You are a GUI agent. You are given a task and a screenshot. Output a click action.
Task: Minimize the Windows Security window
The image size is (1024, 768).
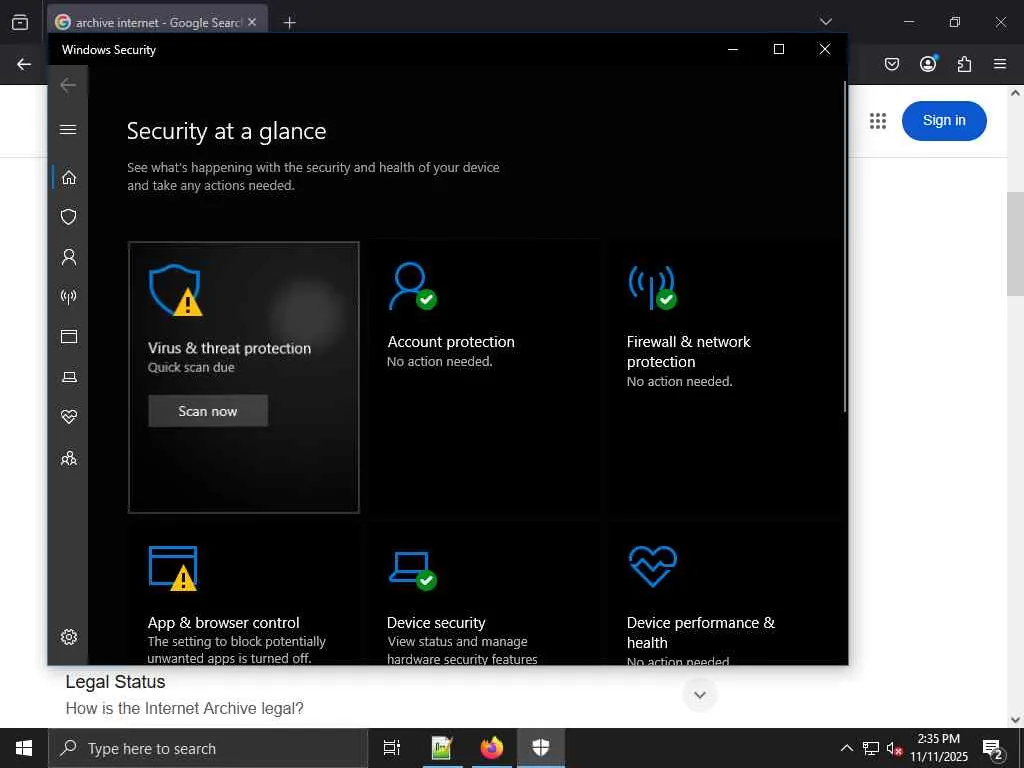point(733,50)
